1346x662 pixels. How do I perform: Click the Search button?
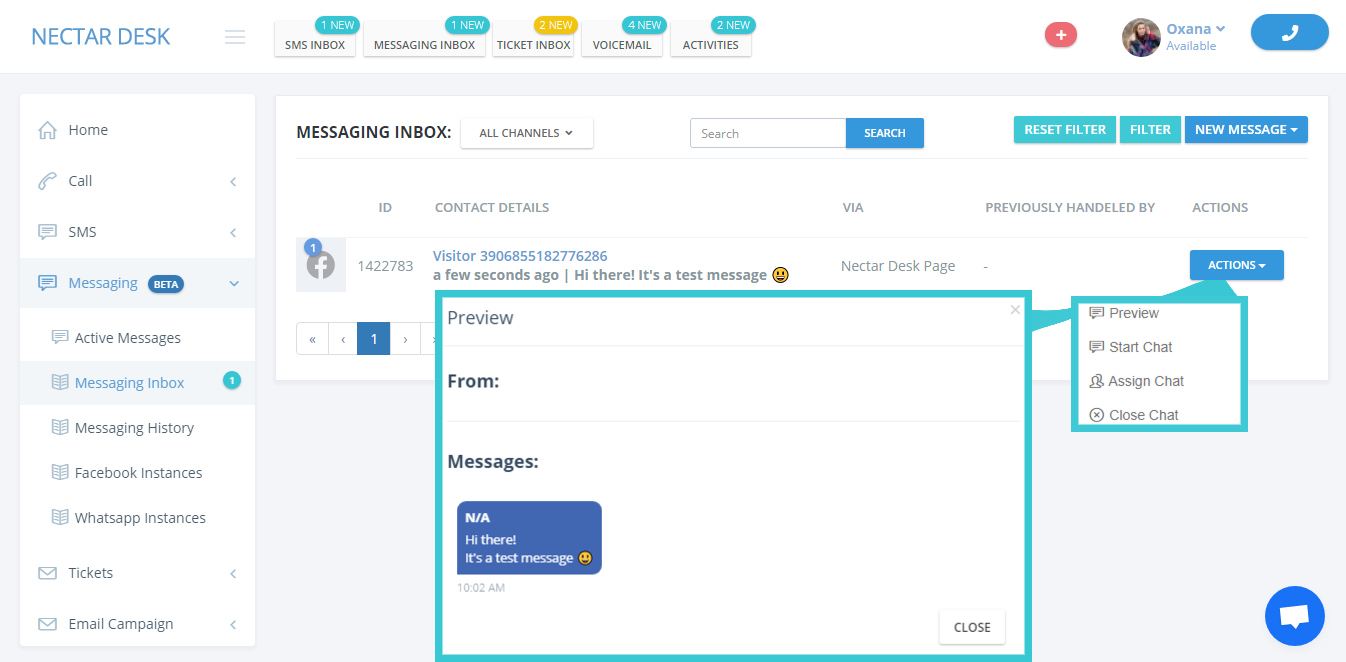[x=885, y=133]
